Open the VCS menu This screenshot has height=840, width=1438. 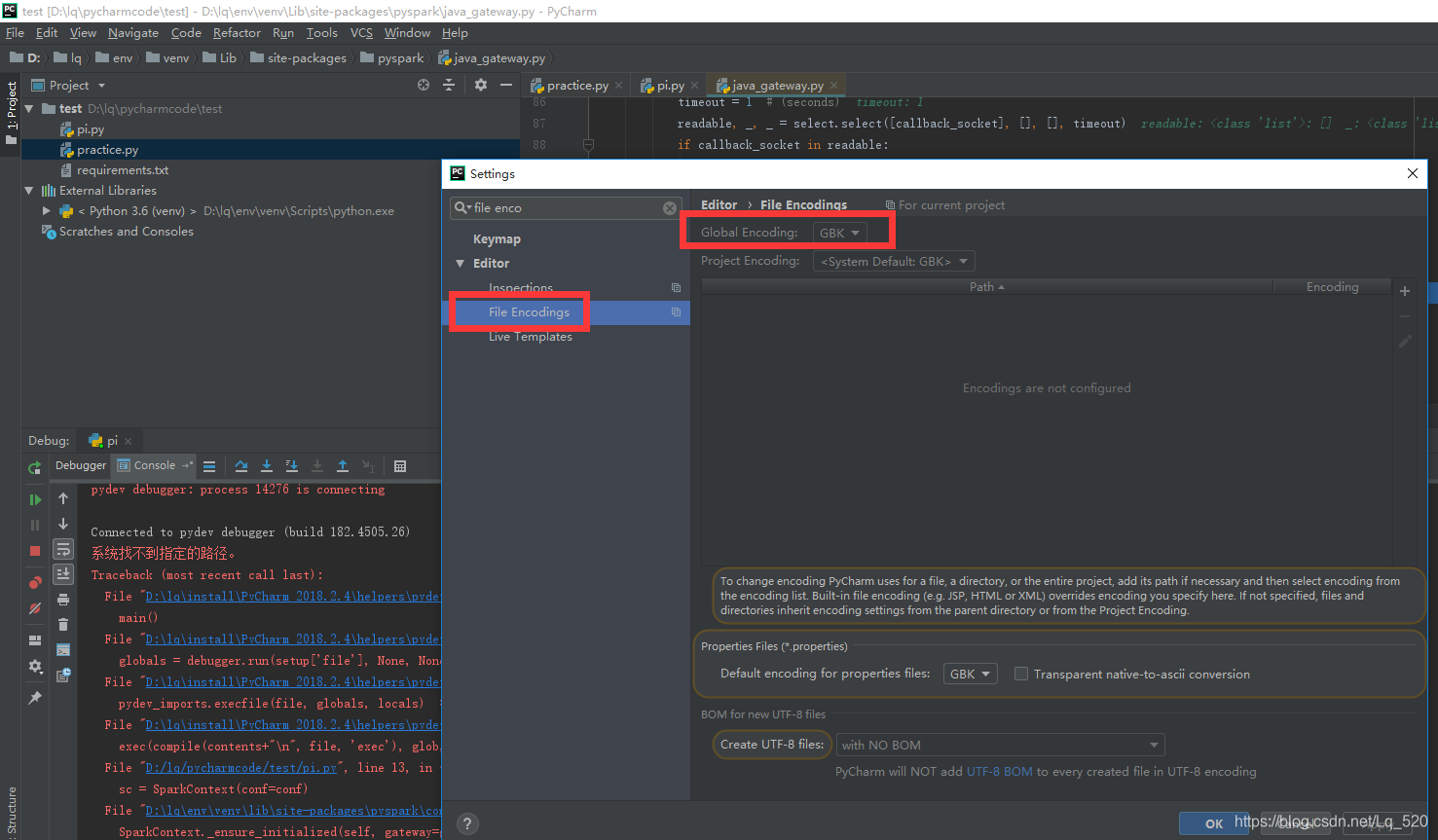(x=361, y=33)
